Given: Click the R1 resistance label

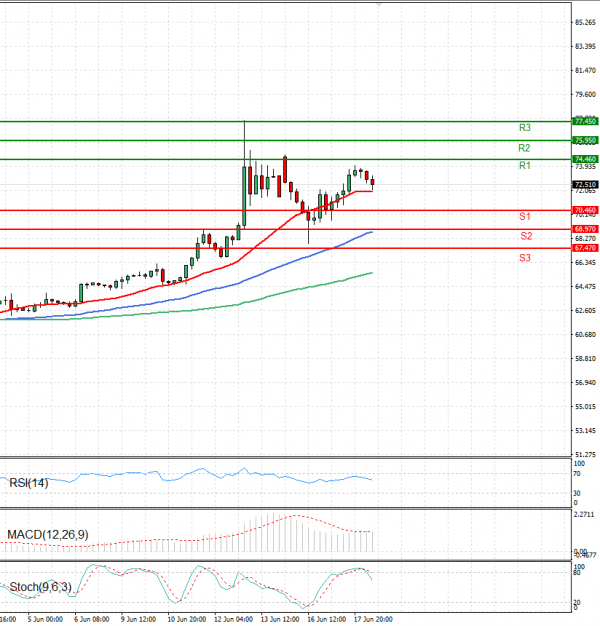Looking at the screenshot, I should pyautogui.click(x=525, y=165).
